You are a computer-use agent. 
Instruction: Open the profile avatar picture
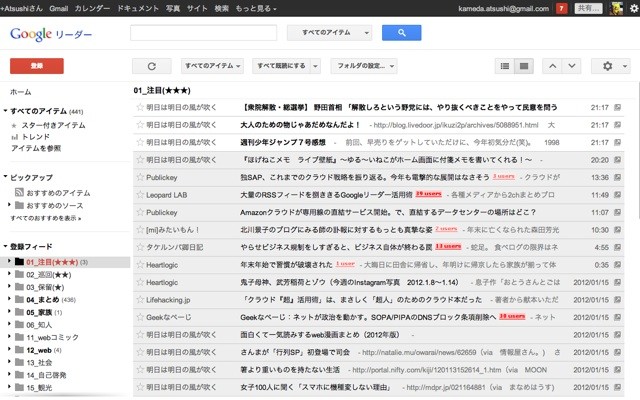[x=616, y=8]
